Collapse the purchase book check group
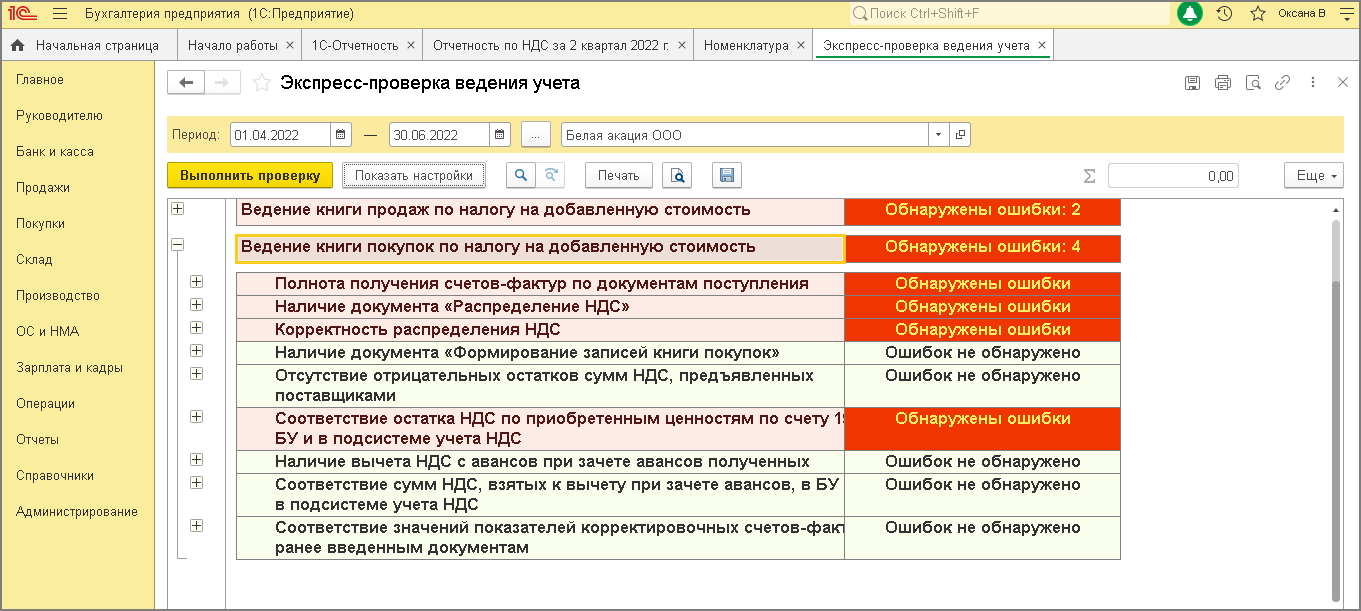1361x611 pixels. [x=178, y=244]
